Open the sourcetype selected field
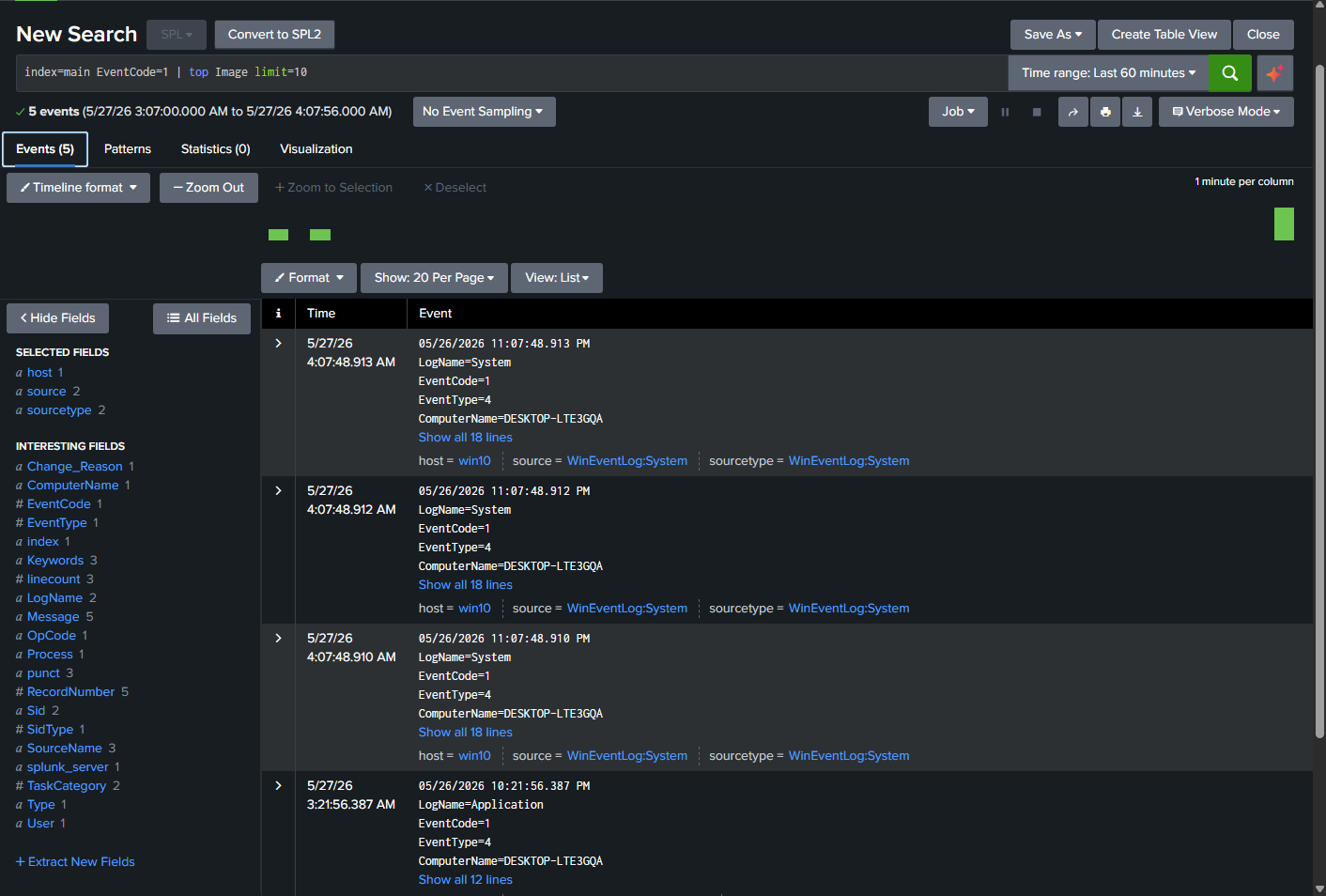The width and height of the screenshot is (1326, 896). 59,410
